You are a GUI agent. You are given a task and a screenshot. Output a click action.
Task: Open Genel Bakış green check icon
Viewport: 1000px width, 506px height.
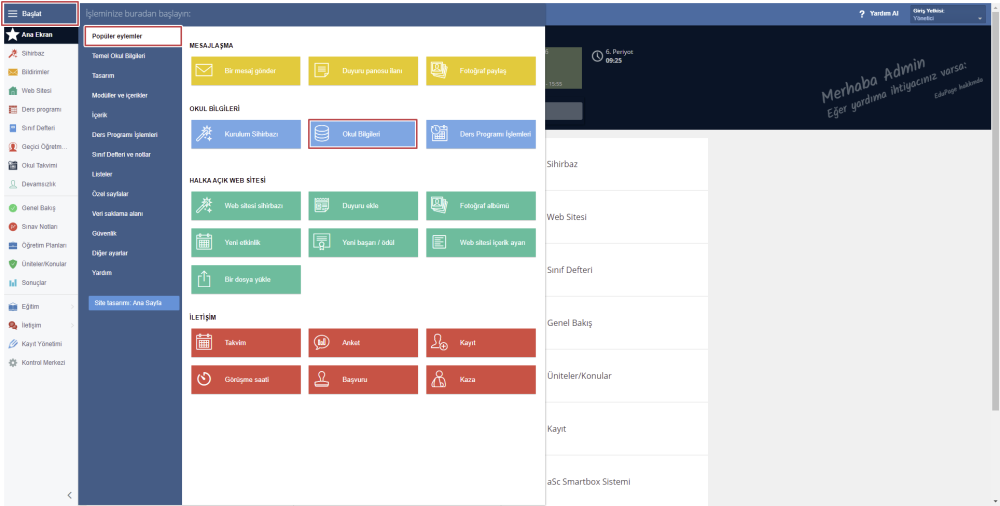(x=13, y=208)
